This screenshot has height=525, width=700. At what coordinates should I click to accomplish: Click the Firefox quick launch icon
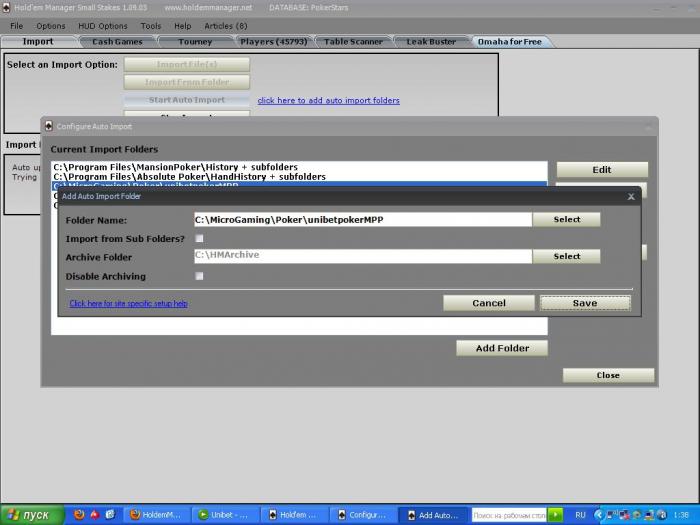[79, 515]
